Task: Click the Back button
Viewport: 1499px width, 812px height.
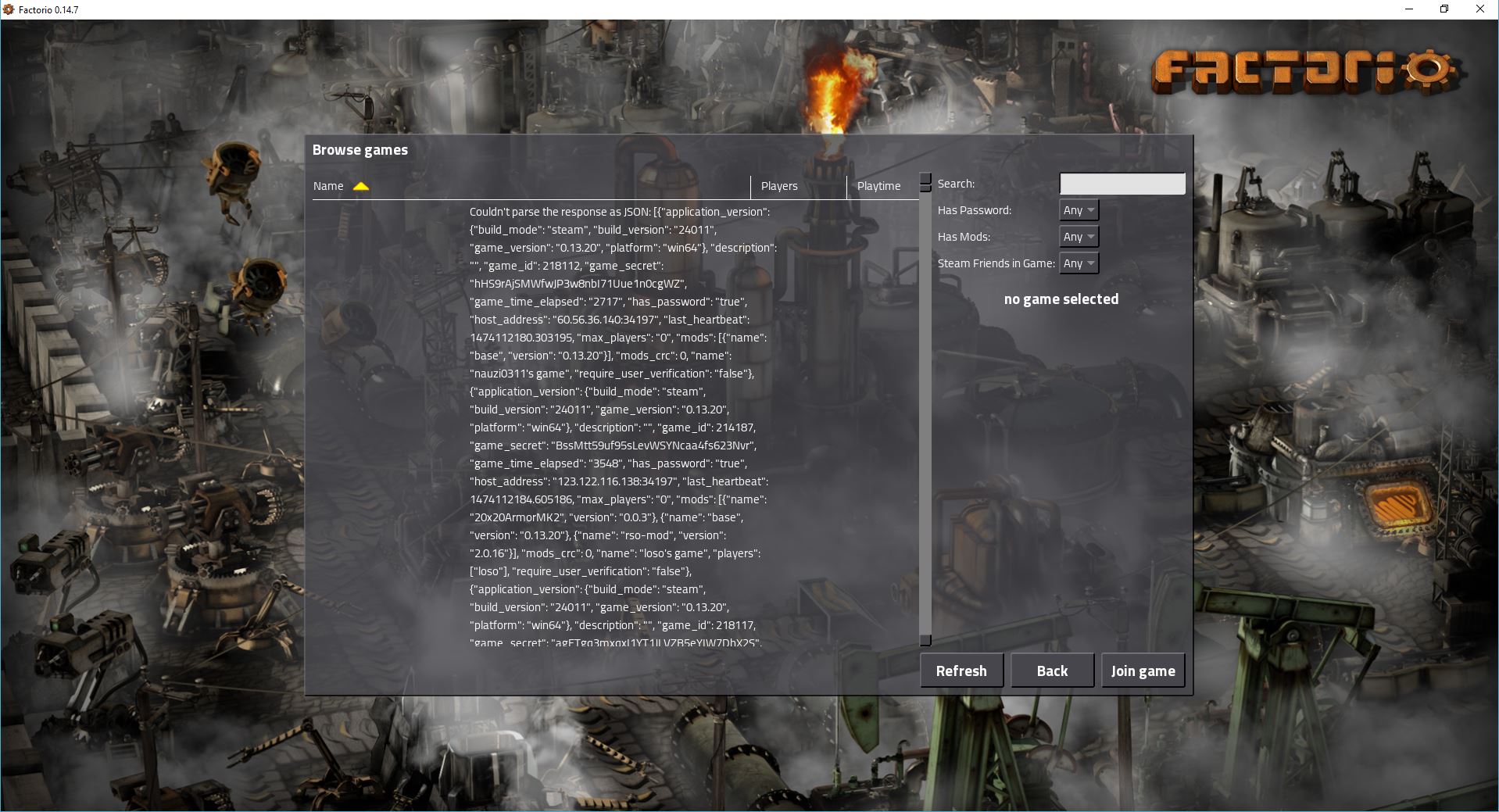Action: (x=1052, y=671)
